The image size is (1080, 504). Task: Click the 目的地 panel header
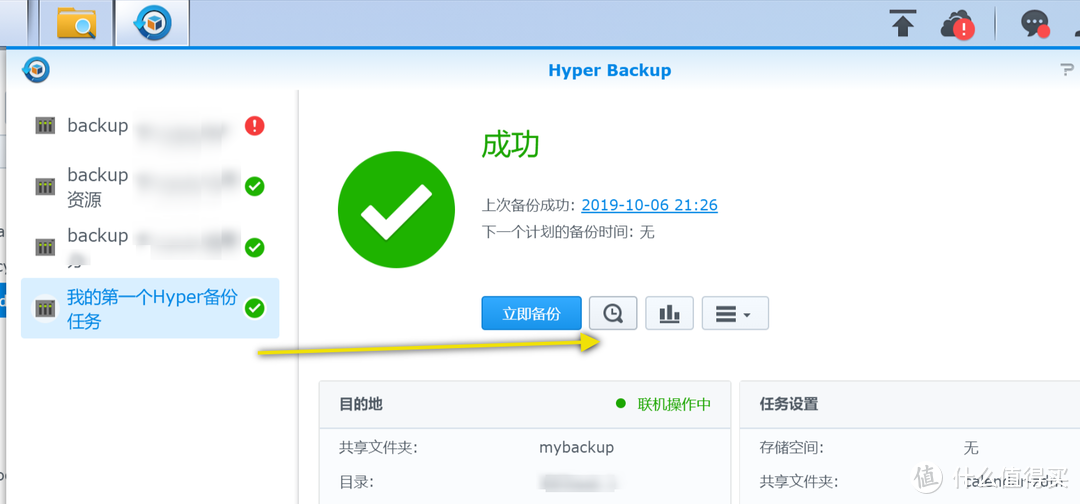(525, 404)
